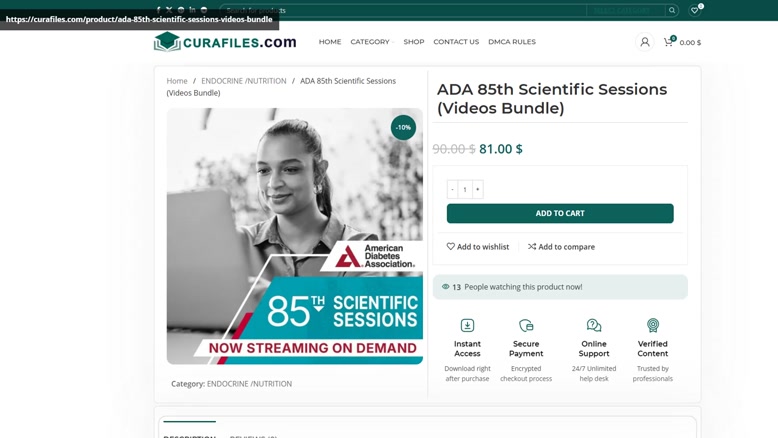Add product to compare
This screenshot has height=438, width=778.
click(x=561, y=247)
